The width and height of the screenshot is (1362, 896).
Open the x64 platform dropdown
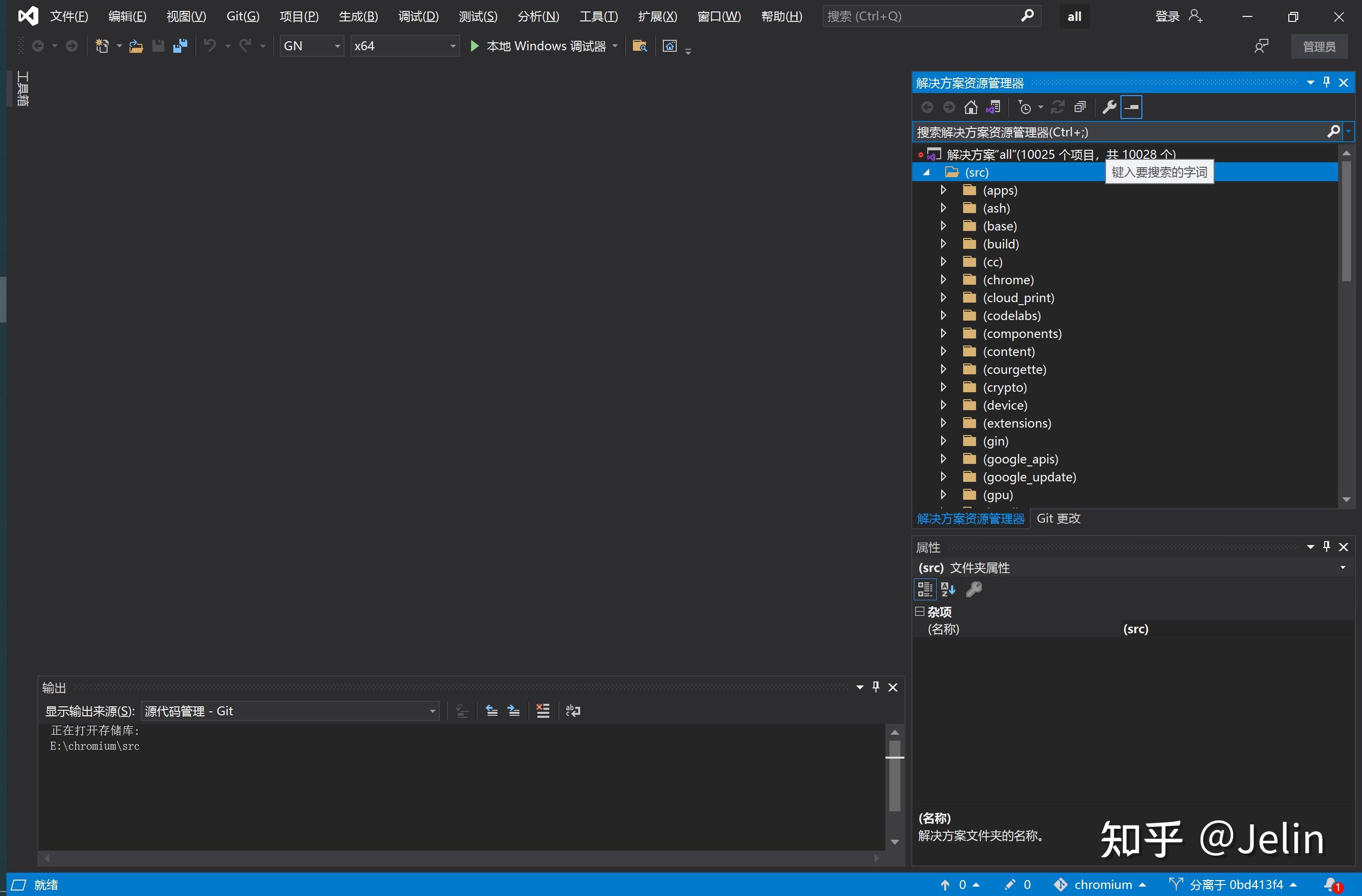pyautogui.click(x=405, y=46)
